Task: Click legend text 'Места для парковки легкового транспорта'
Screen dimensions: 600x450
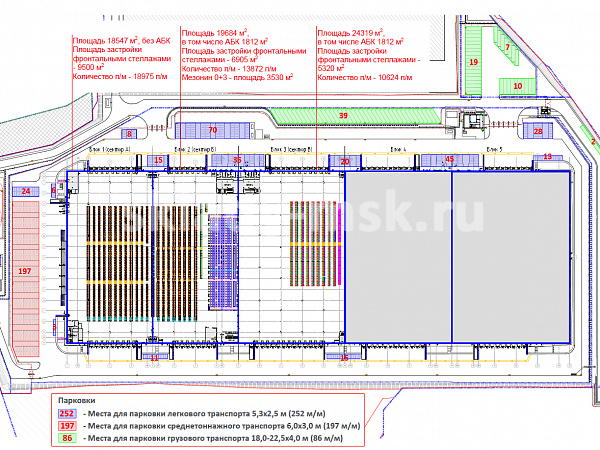Action: pyautogui.click(x=169, y=414)
